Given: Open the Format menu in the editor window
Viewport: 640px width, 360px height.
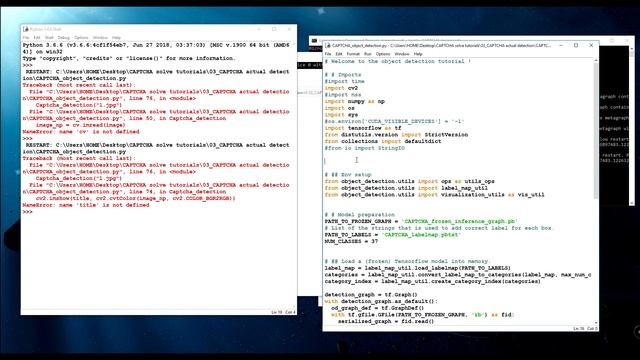Looking at the screenshot, I should pos(353,54).
